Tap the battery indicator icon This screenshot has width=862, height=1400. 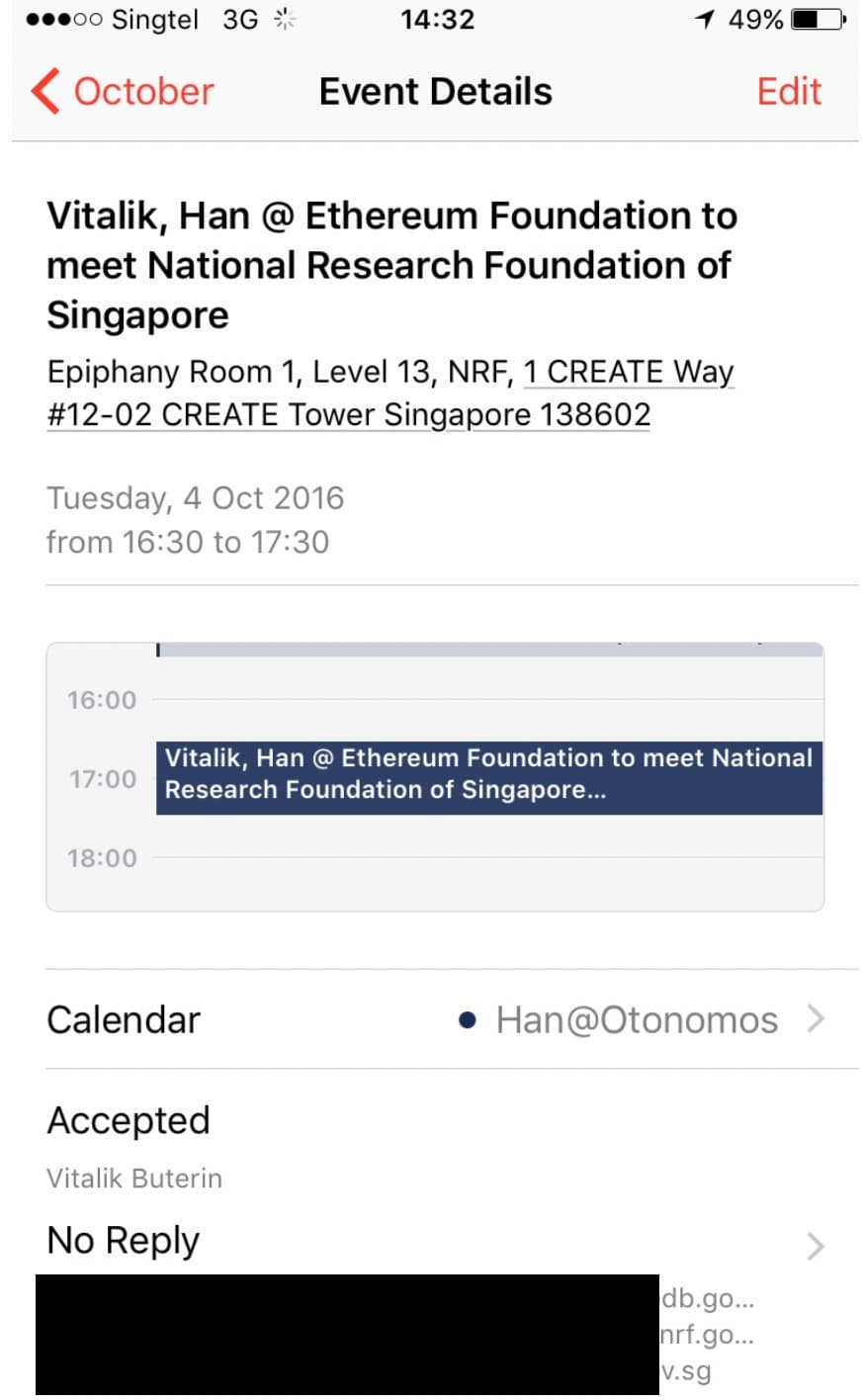tap(819, 19)
